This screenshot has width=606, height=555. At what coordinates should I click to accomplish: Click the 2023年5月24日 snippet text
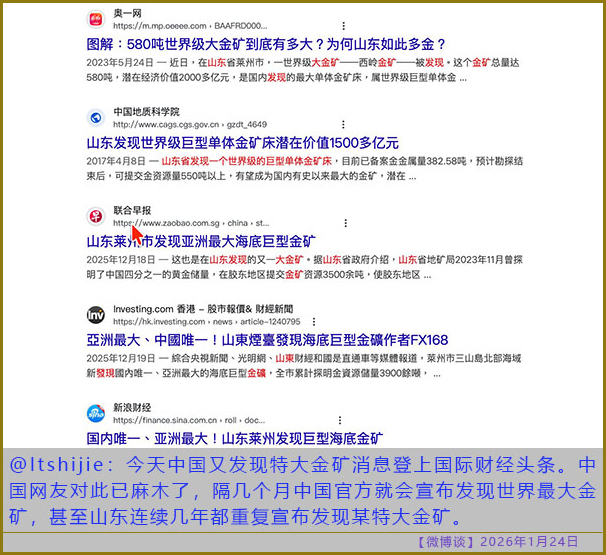coord(303,70)
